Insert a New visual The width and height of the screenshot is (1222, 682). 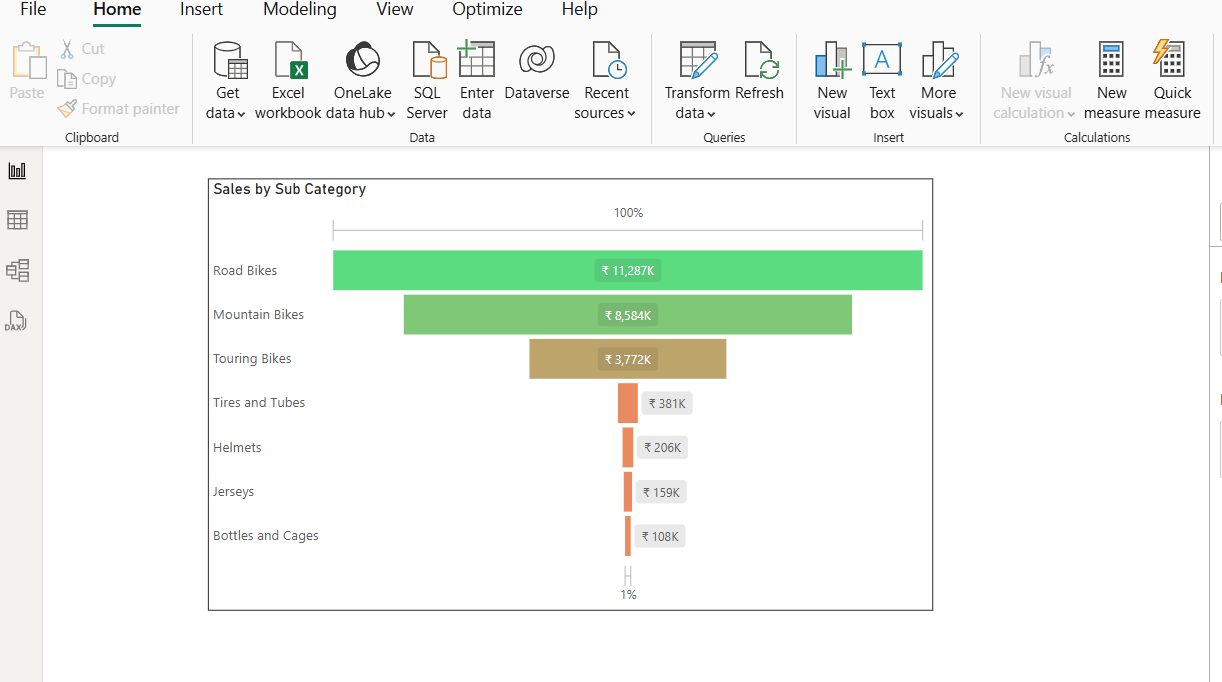pyautogui.click(x=832, y=82)
